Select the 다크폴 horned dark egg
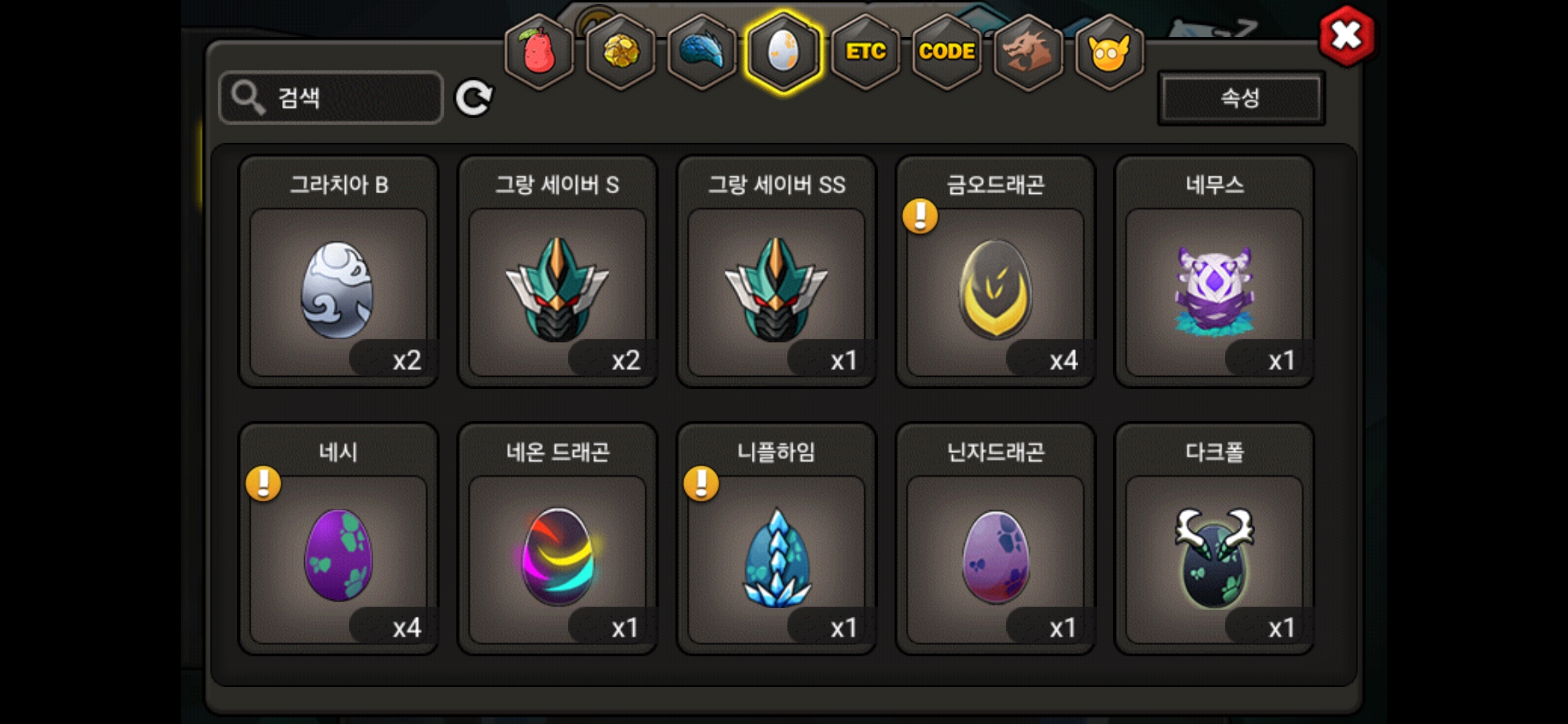 1214,538
